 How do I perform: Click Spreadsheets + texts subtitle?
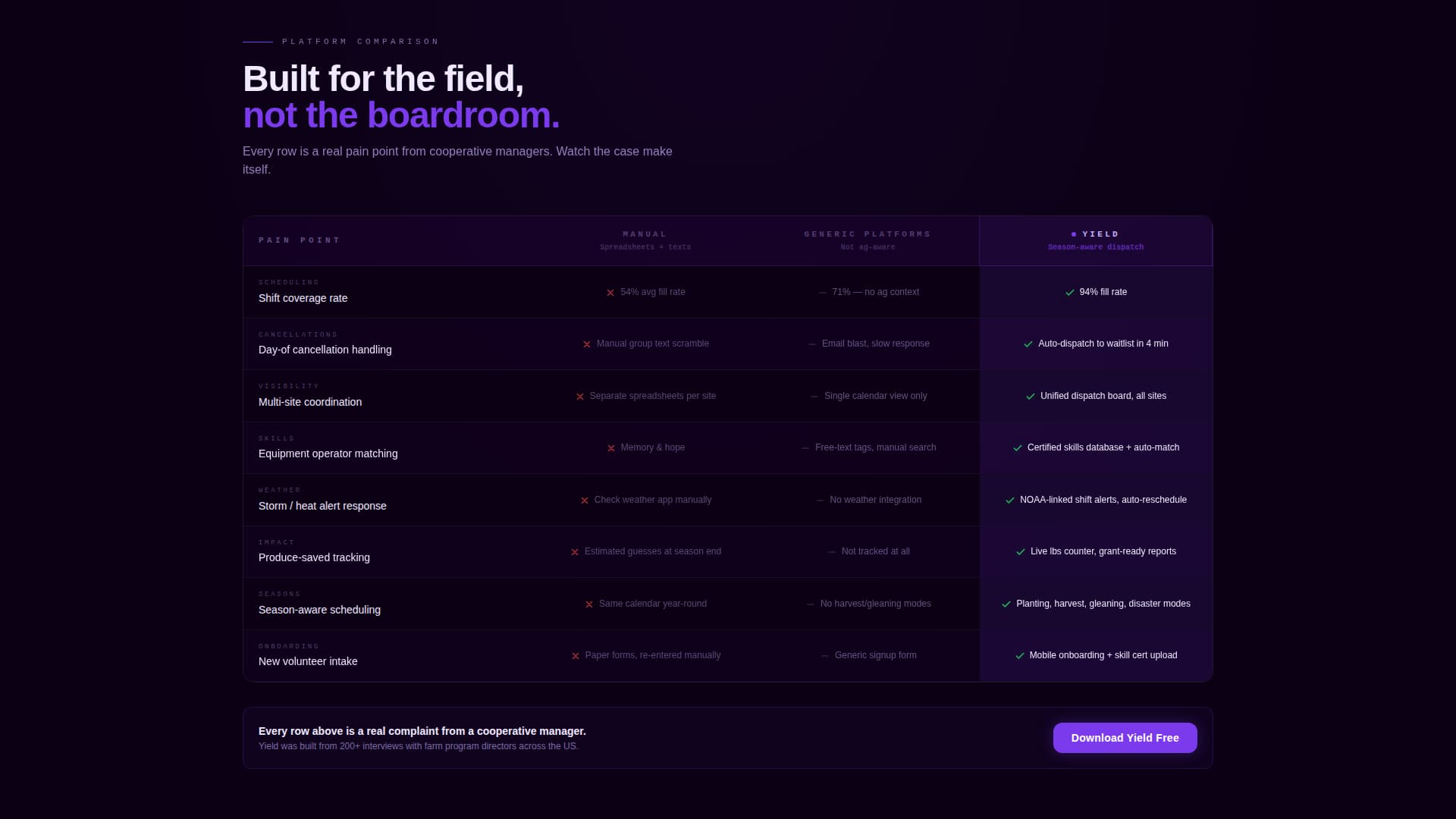point(645,247)
